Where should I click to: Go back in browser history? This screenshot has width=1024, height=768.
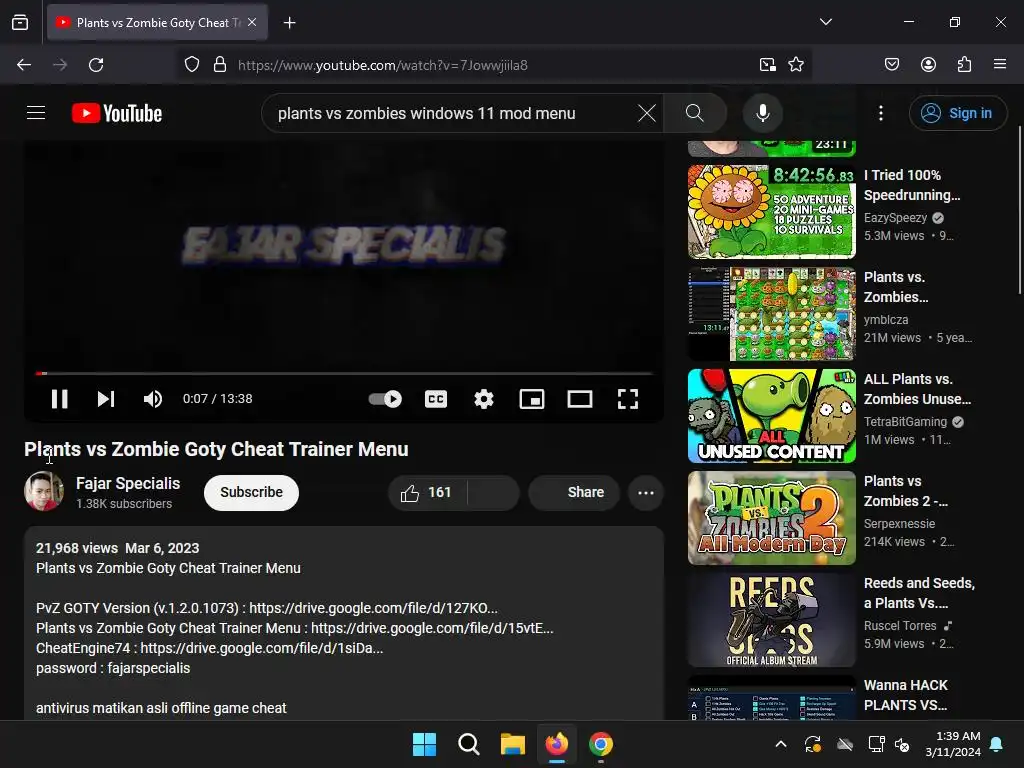24,65
